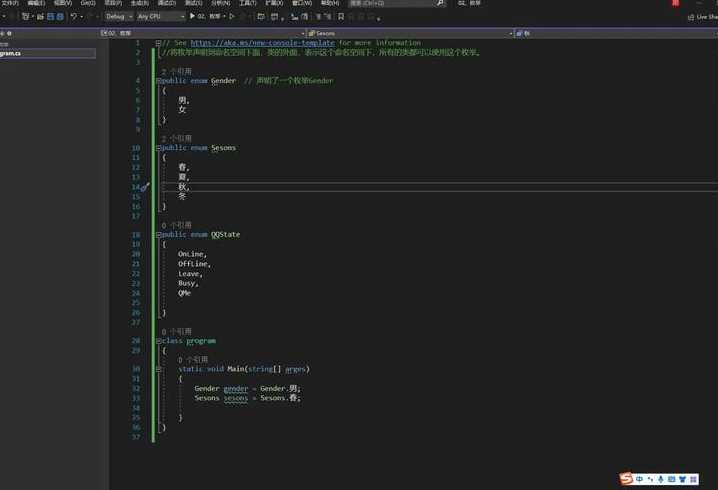This screenshot has width=718, height=490.
Task: Click the new item toolbar icon
Action: [x=26, y=16]
